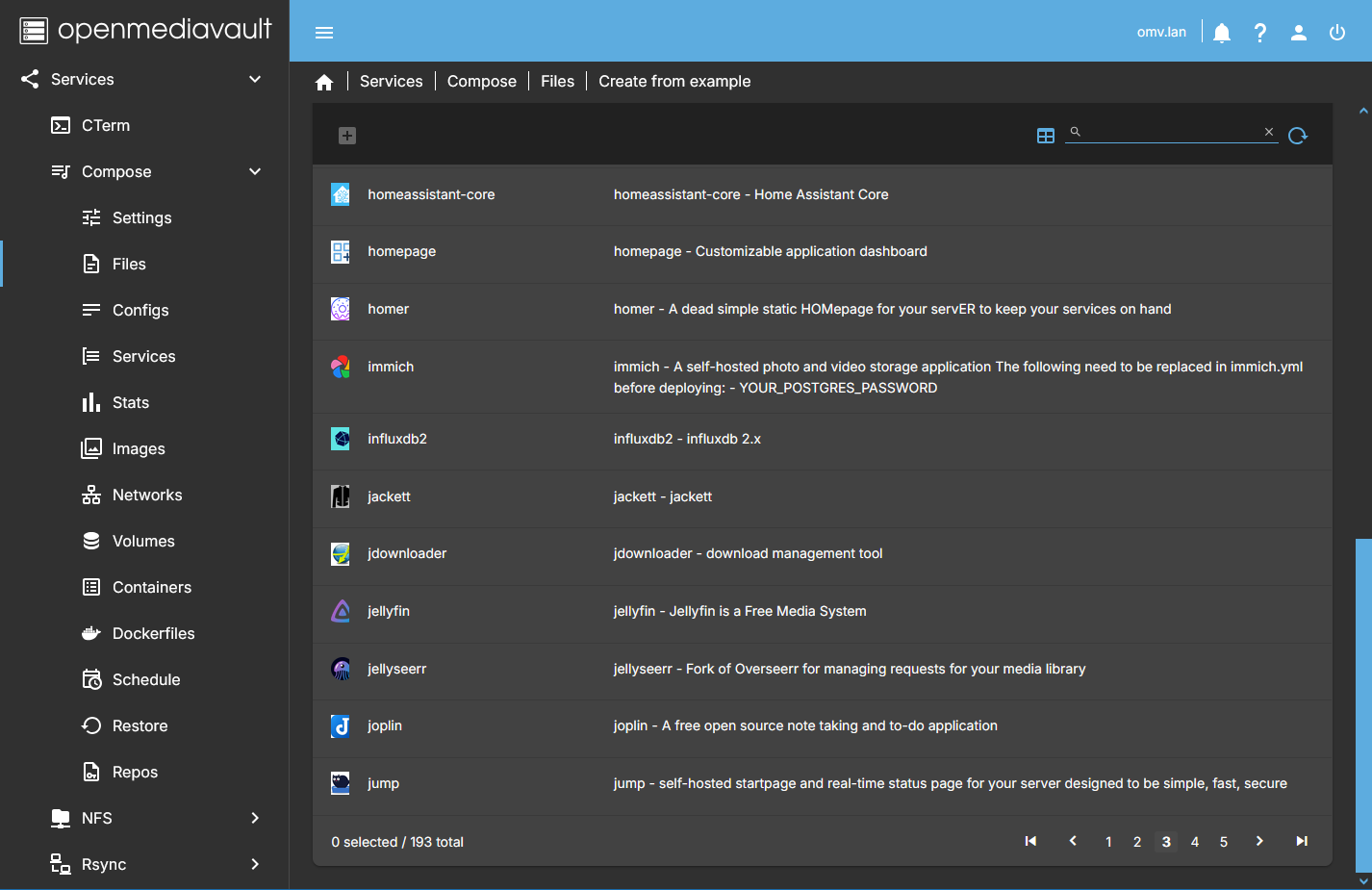This screenshot has width=1372, height=890.
Task: Click the notifications bell icon
Action: (1222, 33)
